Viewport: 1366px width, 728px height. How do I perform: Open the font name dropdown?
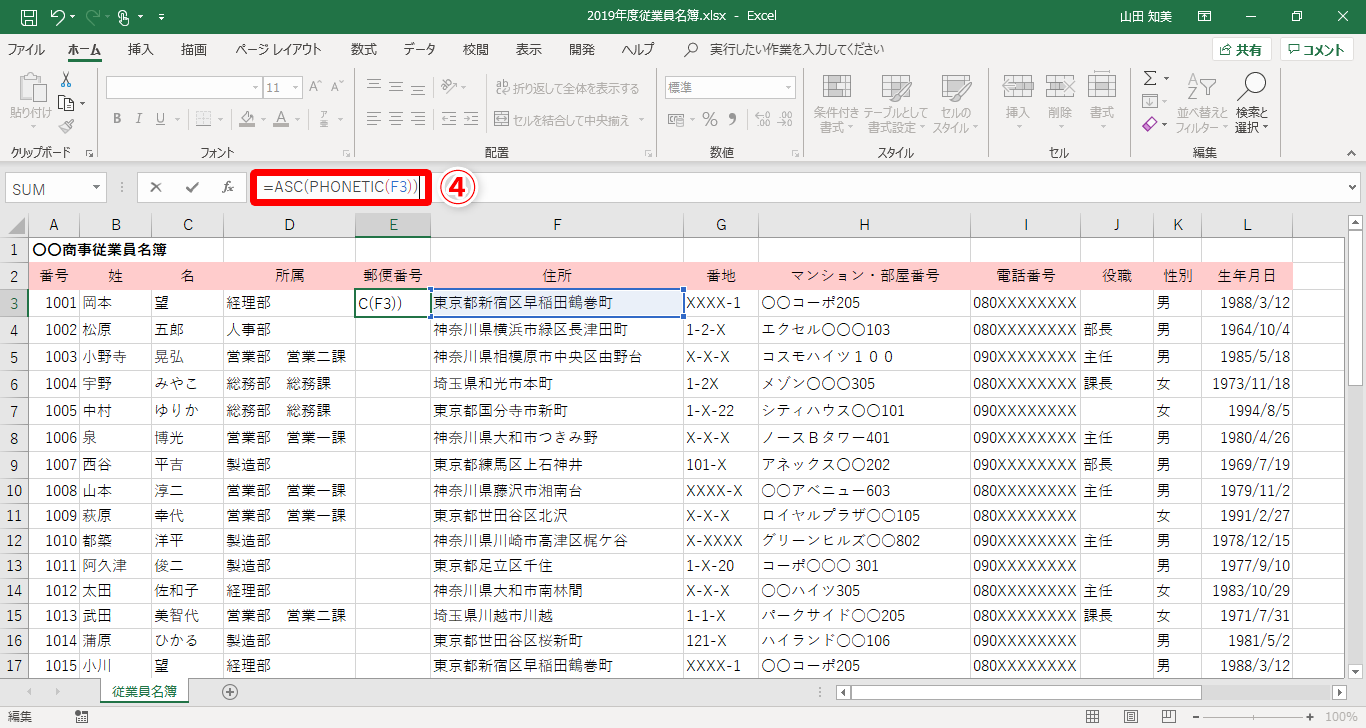255,88
